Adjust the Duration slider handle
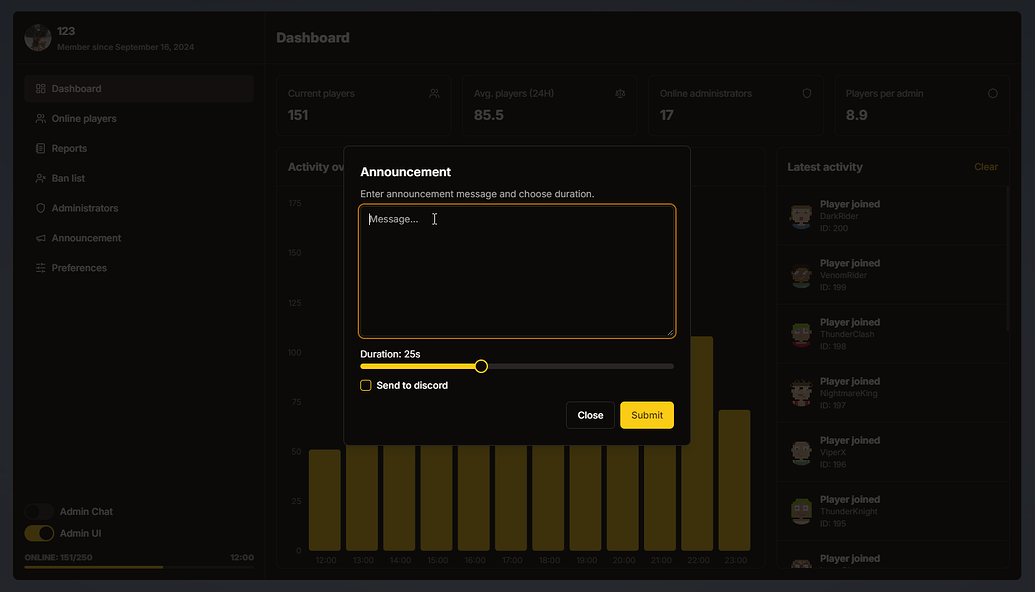Viewport: 1035px width, 592px height. 481,366
